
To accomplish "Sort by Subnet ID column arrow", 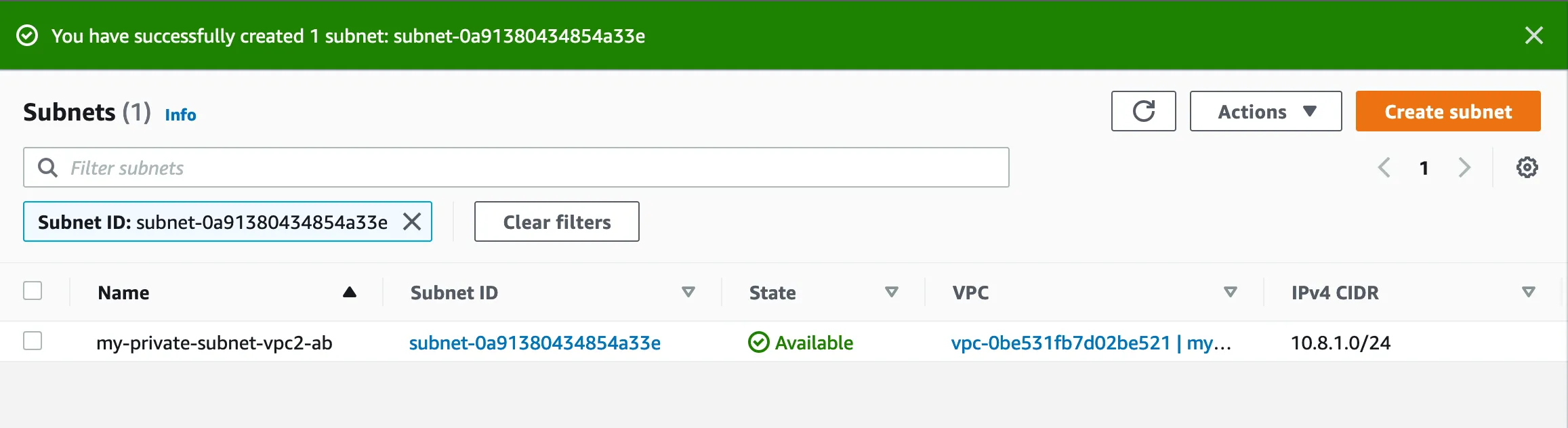I will coord(688,292).
